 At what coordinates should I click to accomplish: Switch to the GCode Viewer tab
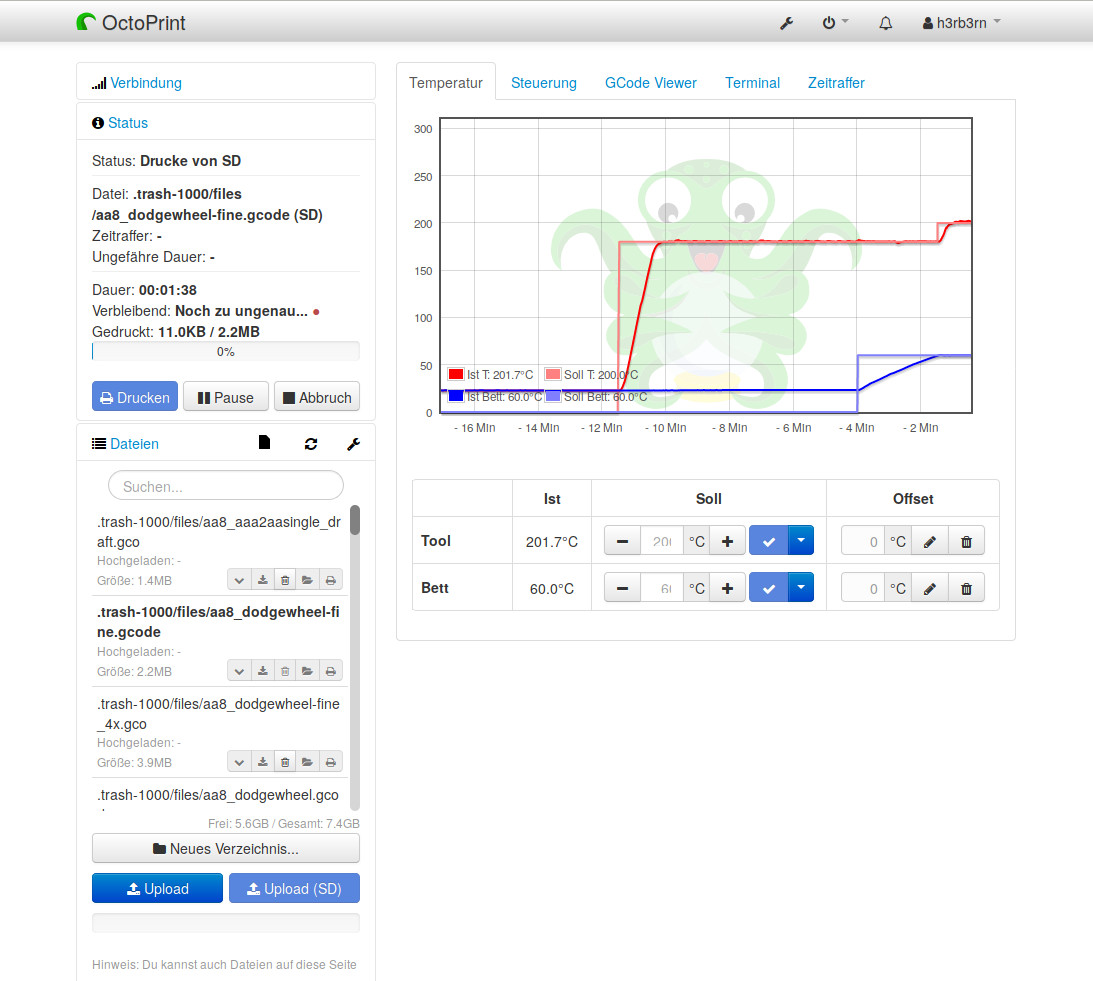click(650, 83)
